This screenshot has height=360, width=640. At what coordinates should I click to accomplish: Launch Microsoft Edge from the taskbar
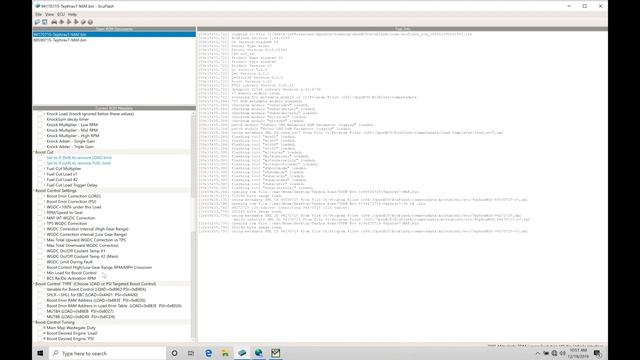(x=208, y=353)
